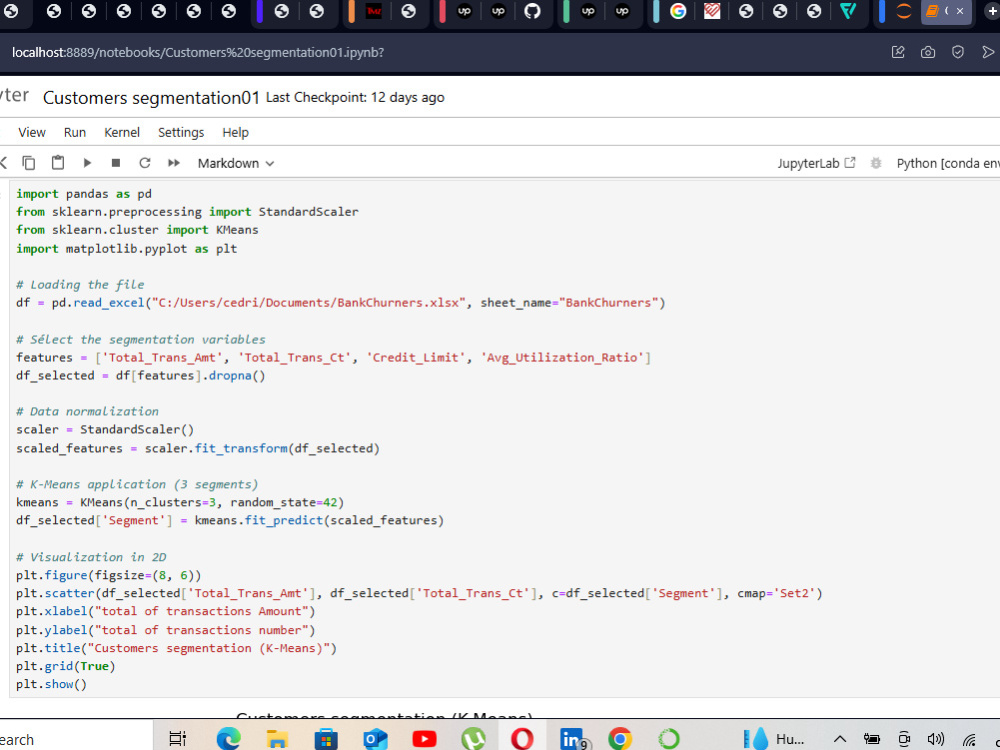The width and height of the screenshot is (1000, 750).
Task: Launch Google Chrome from the taskbar
Action: (620, 739)
